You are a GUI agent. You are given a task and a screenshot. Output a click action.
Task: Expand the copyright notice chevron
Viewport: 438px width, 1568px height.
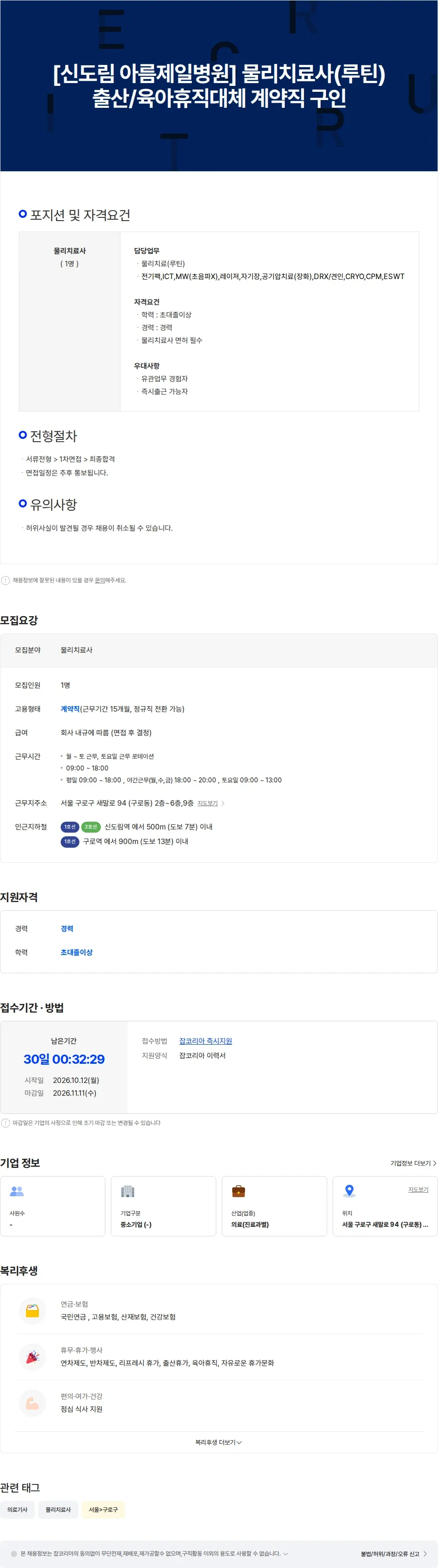[x=286, y=1553]
